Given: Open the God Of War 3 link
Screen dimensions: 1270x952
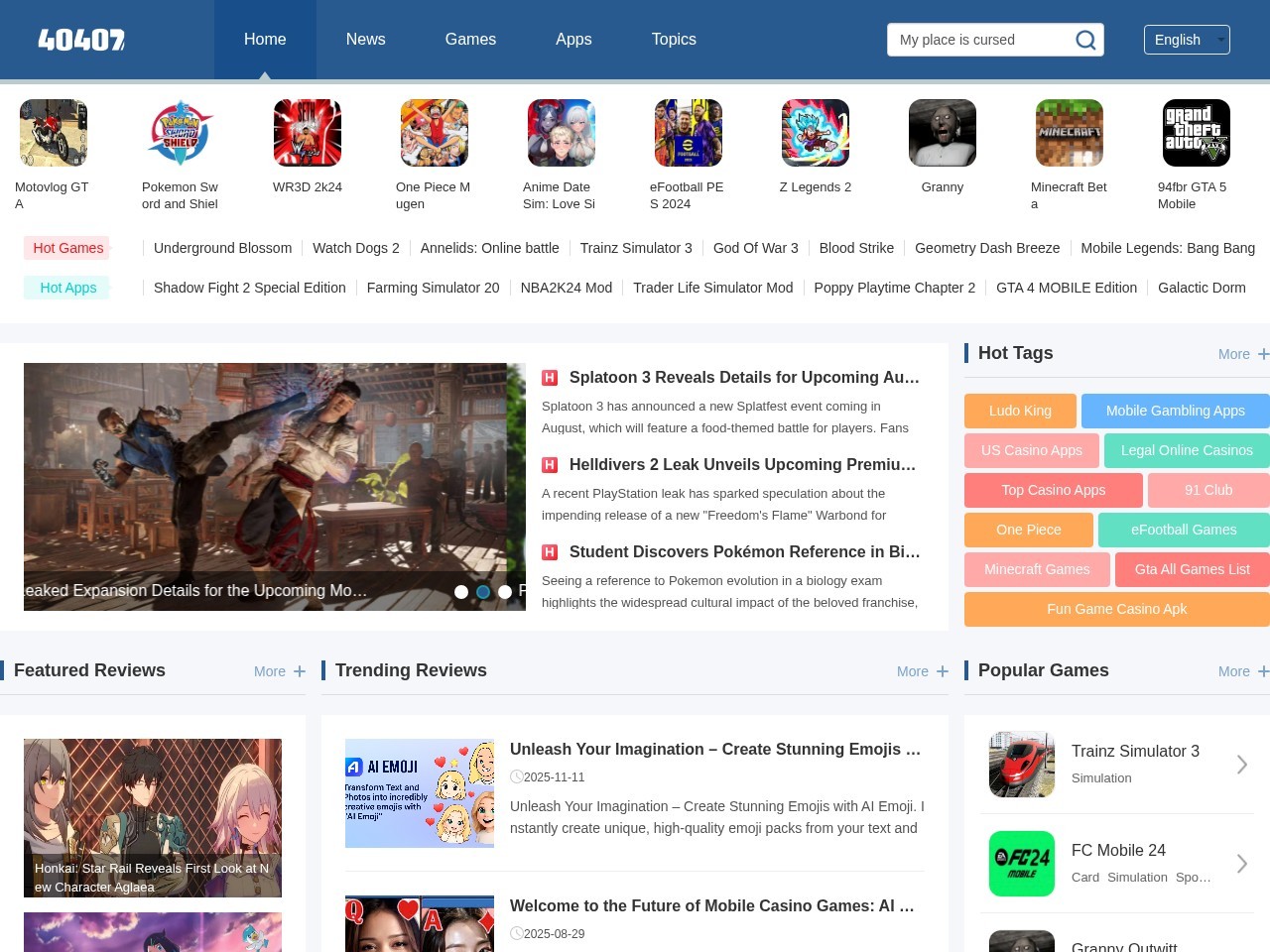Looking at the screenshot, I should [756, 248].
